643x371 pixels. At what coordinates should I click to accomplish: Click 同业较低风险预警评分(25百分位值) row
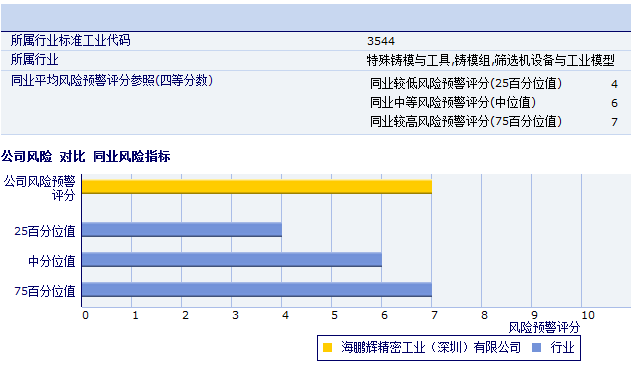tap(494, 84)
